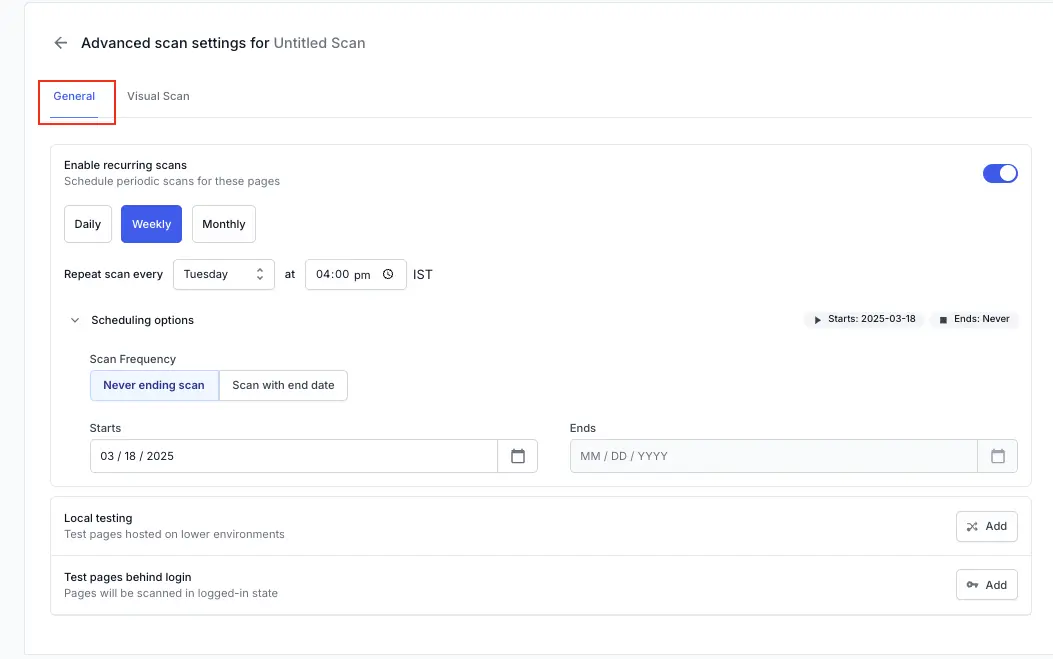This screenshot has width=1053, height=659.
Task: Add login for pages behind login
Action: click(x=986, y=585)
